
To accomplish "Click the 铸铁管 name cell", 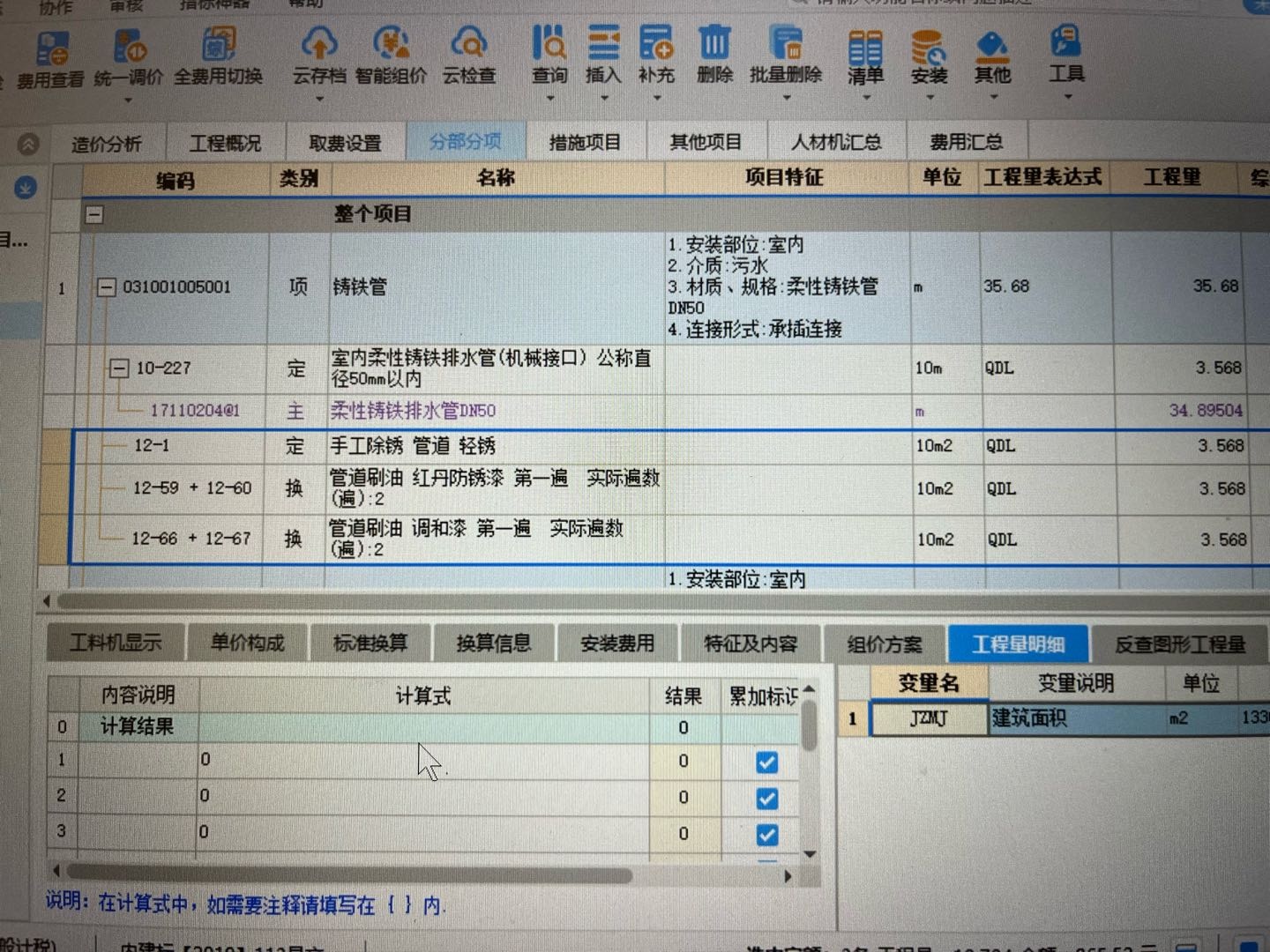I will coord(497,287).
